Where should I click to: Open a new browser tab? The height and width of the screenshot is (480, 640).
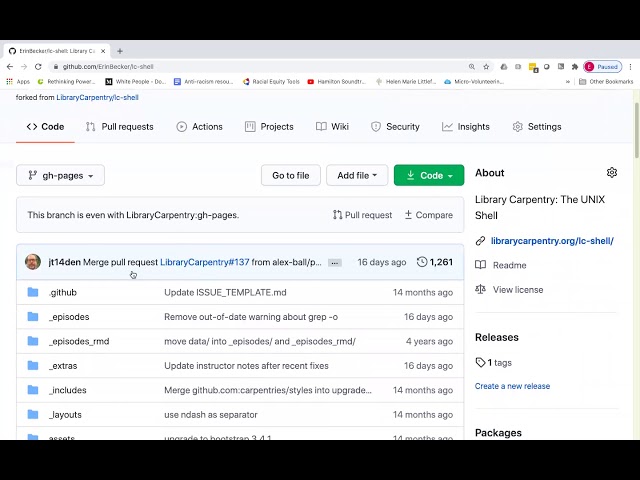tap(120, 51)
